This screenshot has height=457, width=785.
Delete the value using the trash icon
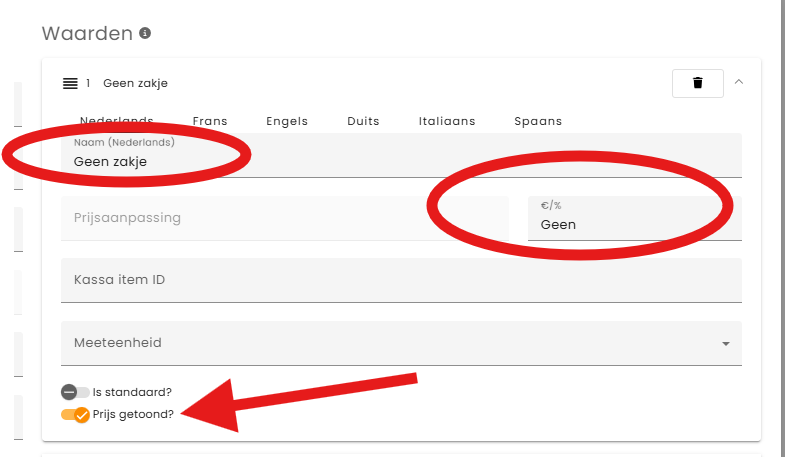pos(698,83)
